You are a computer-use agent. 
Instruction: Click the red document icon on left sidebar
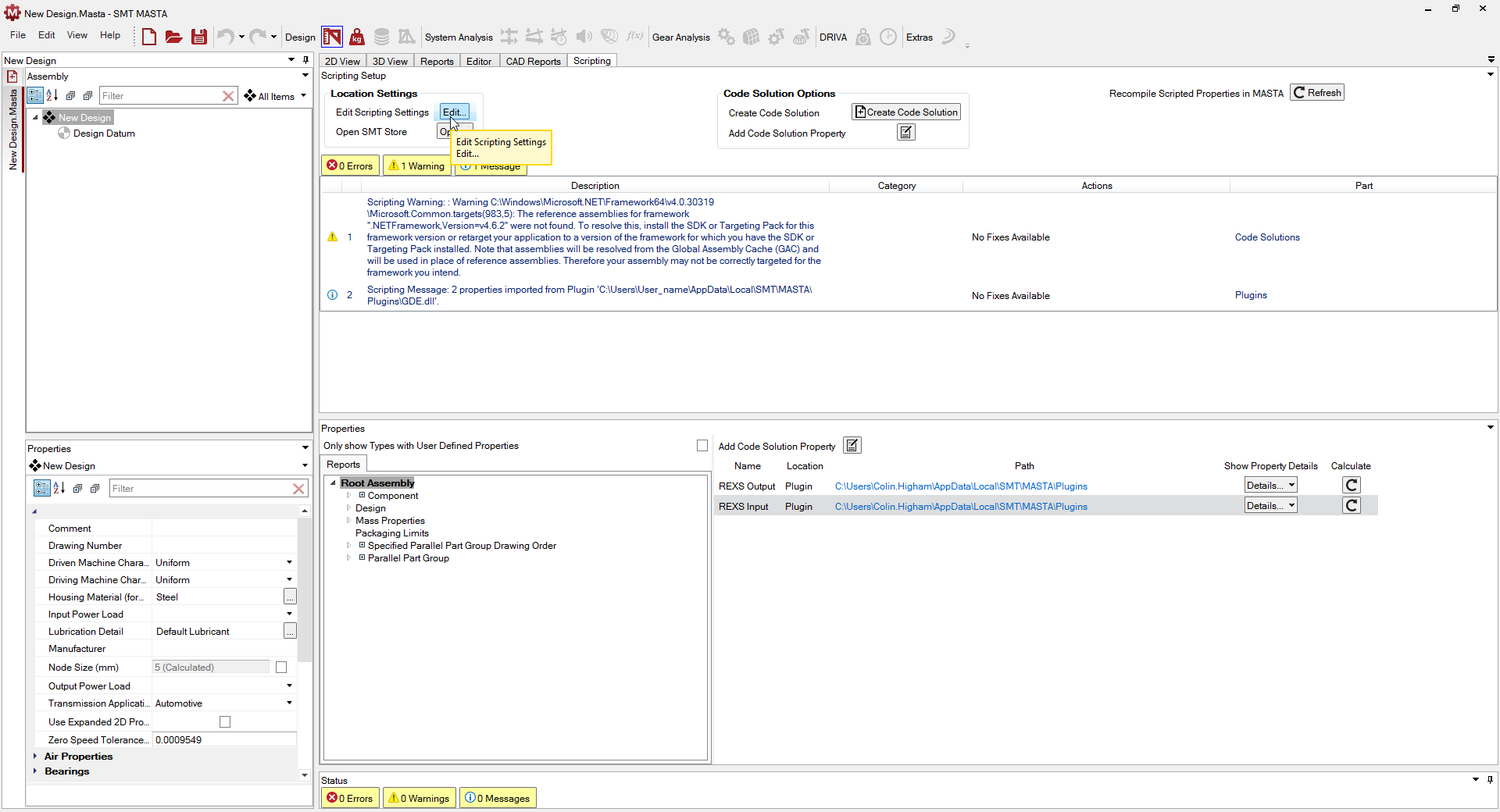point(12,77)
